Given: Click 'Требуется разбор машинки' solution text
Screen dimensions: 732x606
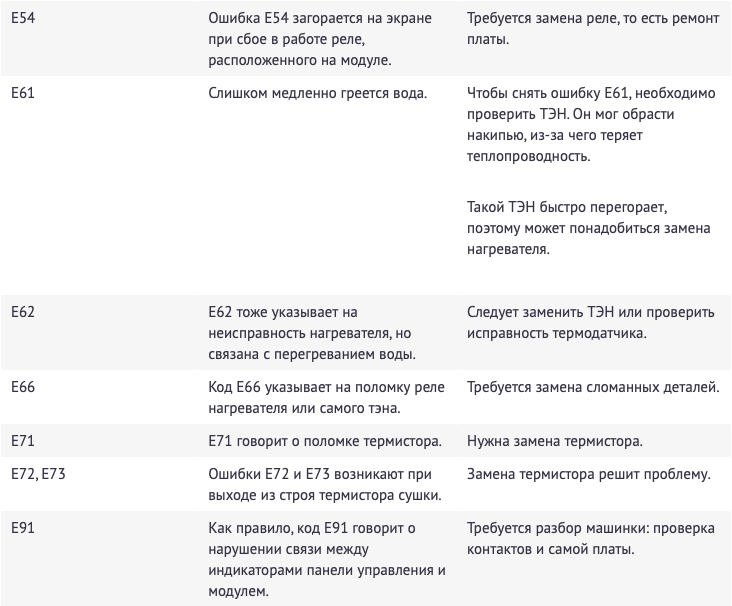Looking at the screenshot, I should [x=591, y=538].
